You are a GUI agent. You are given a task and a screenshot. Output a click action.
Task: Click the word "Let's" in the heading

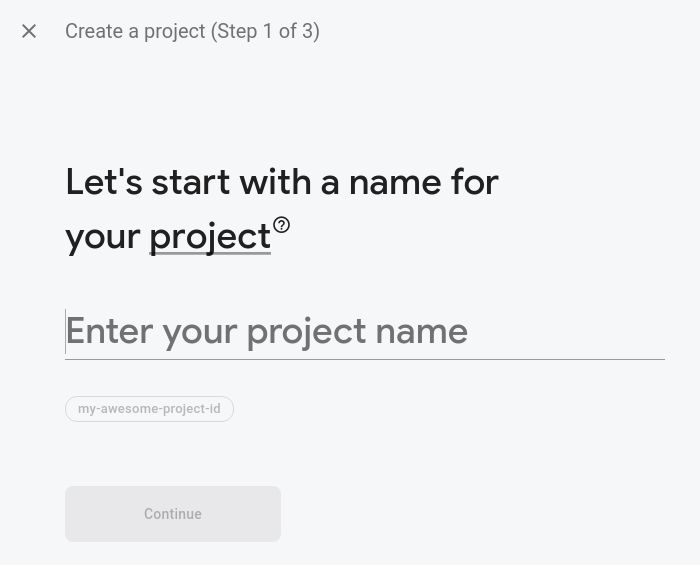pyautogui.click(x=104, y=183)
